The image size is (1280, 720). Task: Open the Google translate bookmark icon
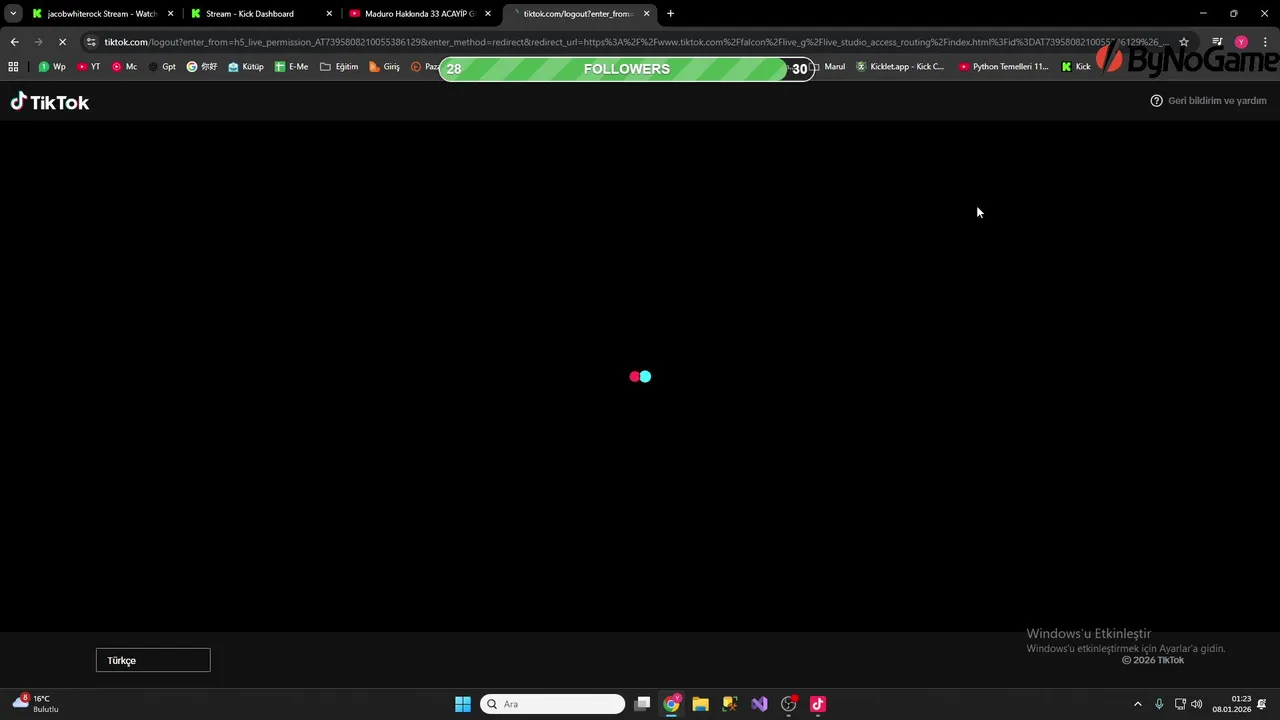click(x=202, y=67)
